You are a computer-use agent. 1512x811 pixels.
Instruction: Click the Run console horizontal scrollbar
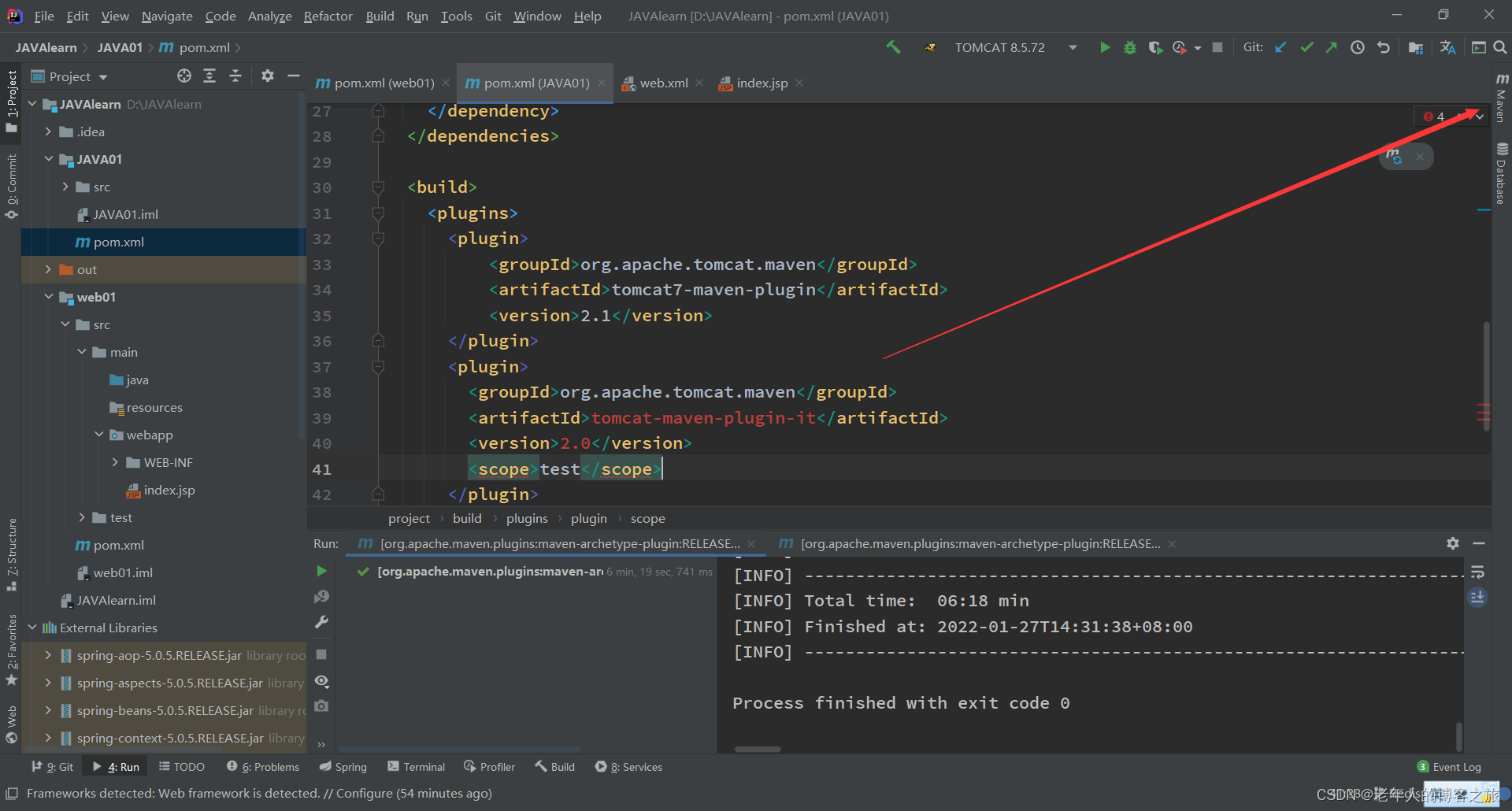click(x=758, y=749)
